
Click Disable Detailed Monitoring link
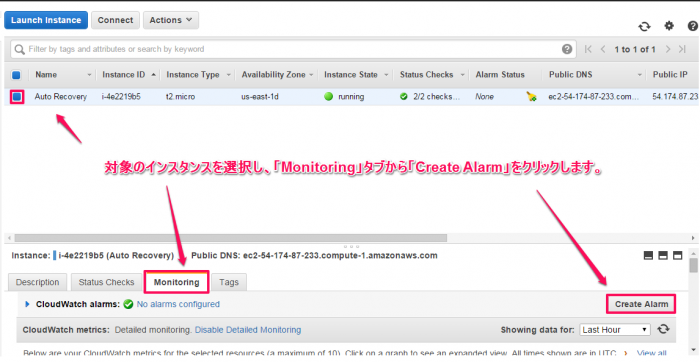pos(248,330)
